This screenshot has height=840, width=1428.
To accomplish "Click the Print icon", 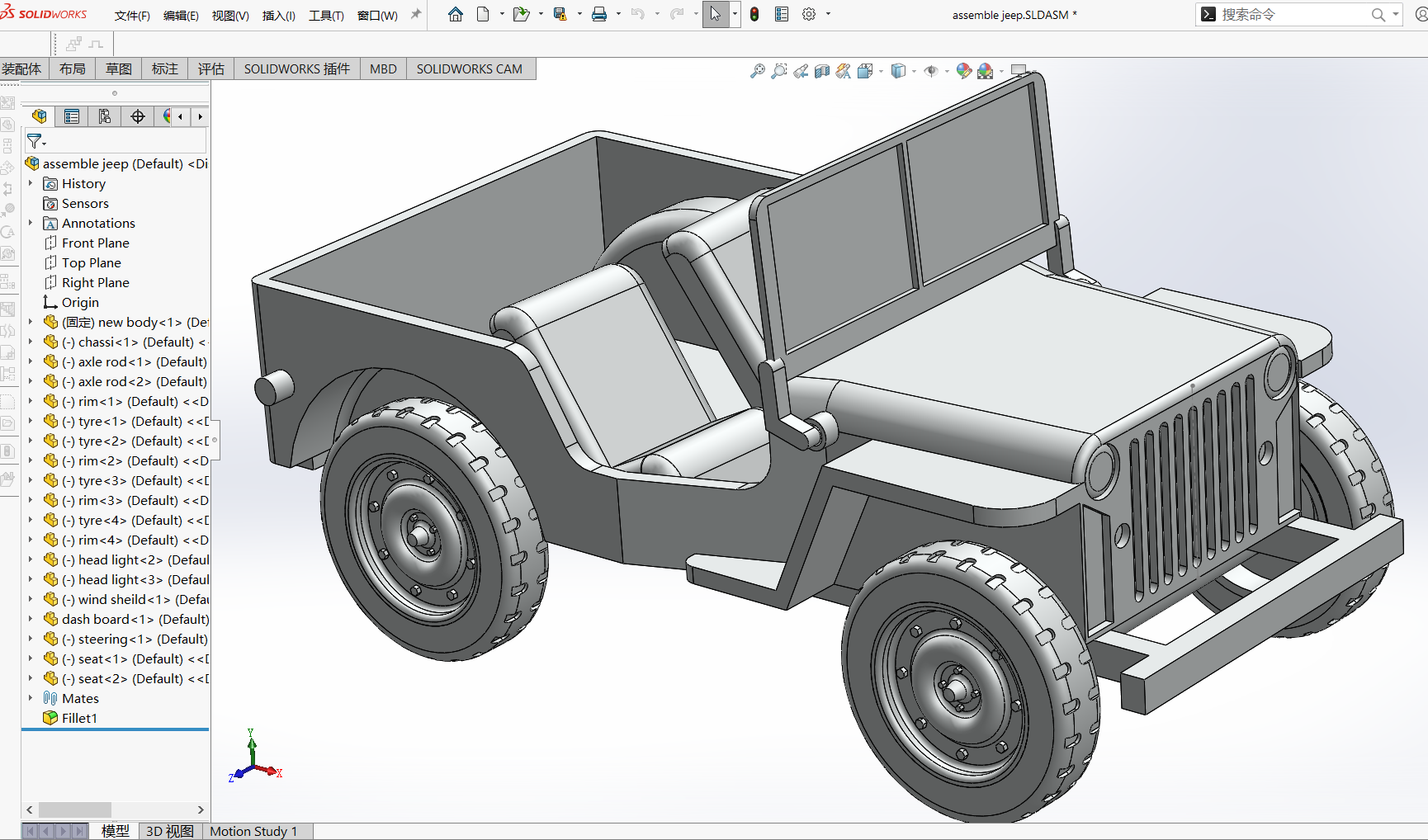I will point(599,14).
